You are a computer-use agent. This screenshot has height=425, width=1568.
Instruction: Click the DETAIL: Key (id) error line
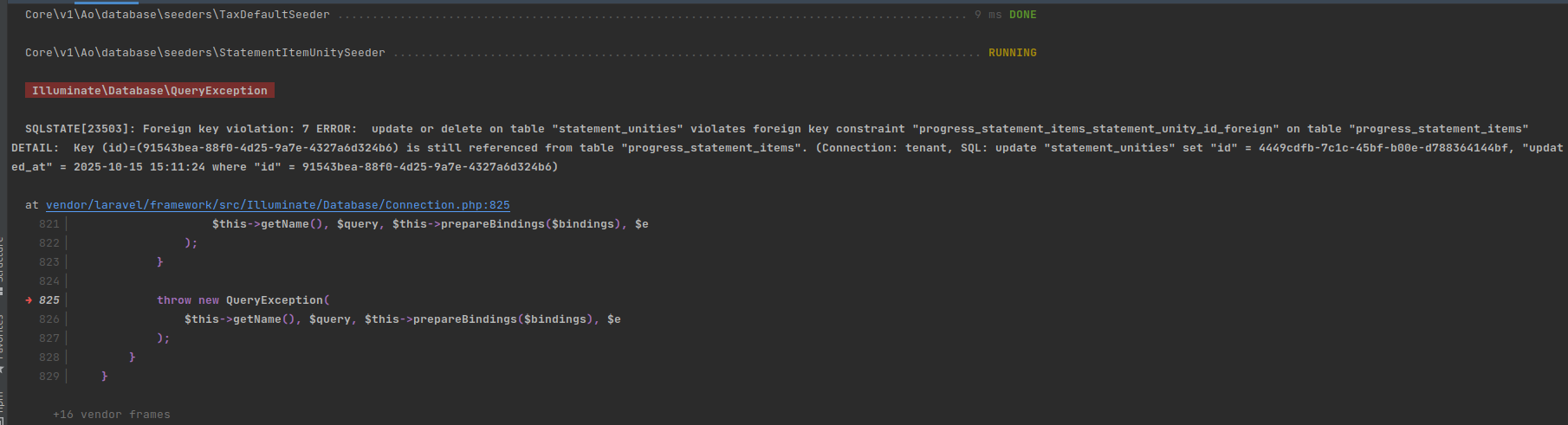pyautogui.click(x=787, y=148)
